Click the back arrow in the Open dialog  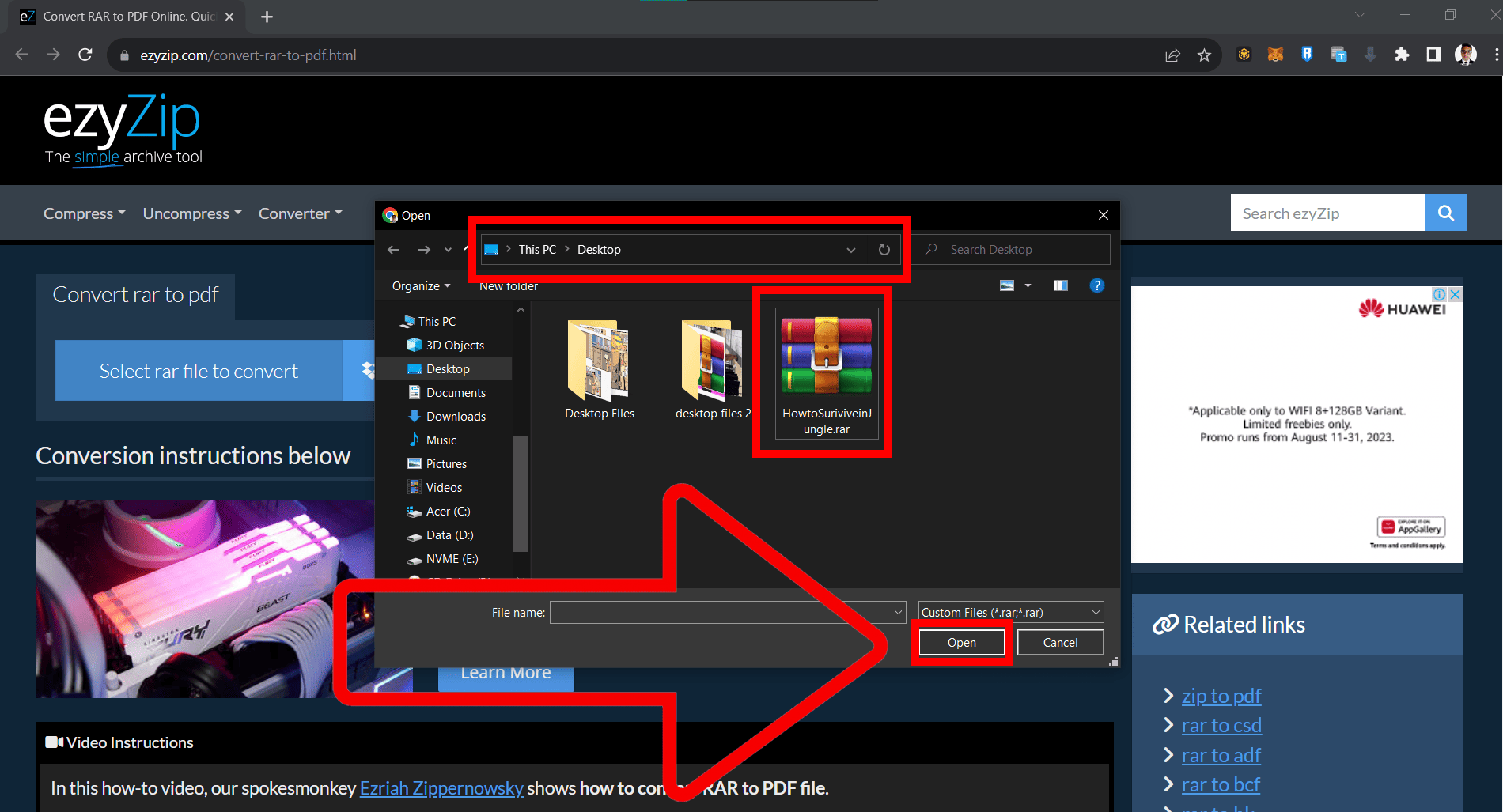tap(393, 249)
